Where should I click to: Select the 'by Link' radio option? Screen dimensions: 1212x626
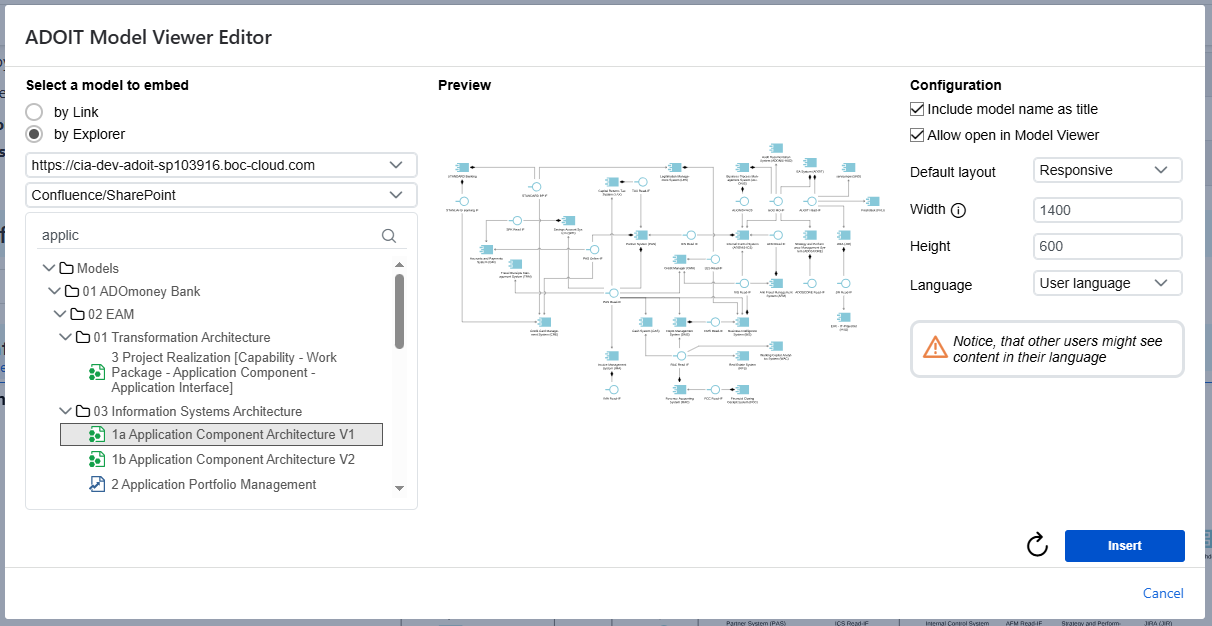coord(34,112)
